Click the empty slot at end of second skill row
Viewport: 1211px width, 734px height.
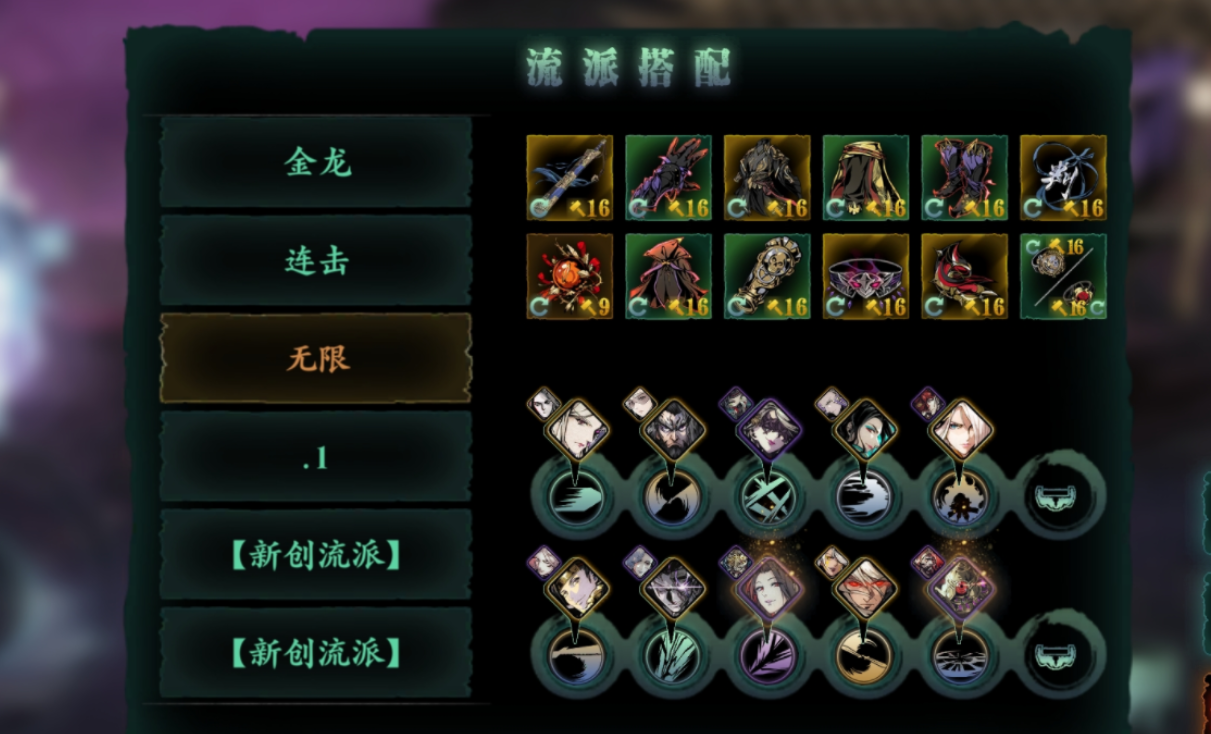pos(1064,655)
